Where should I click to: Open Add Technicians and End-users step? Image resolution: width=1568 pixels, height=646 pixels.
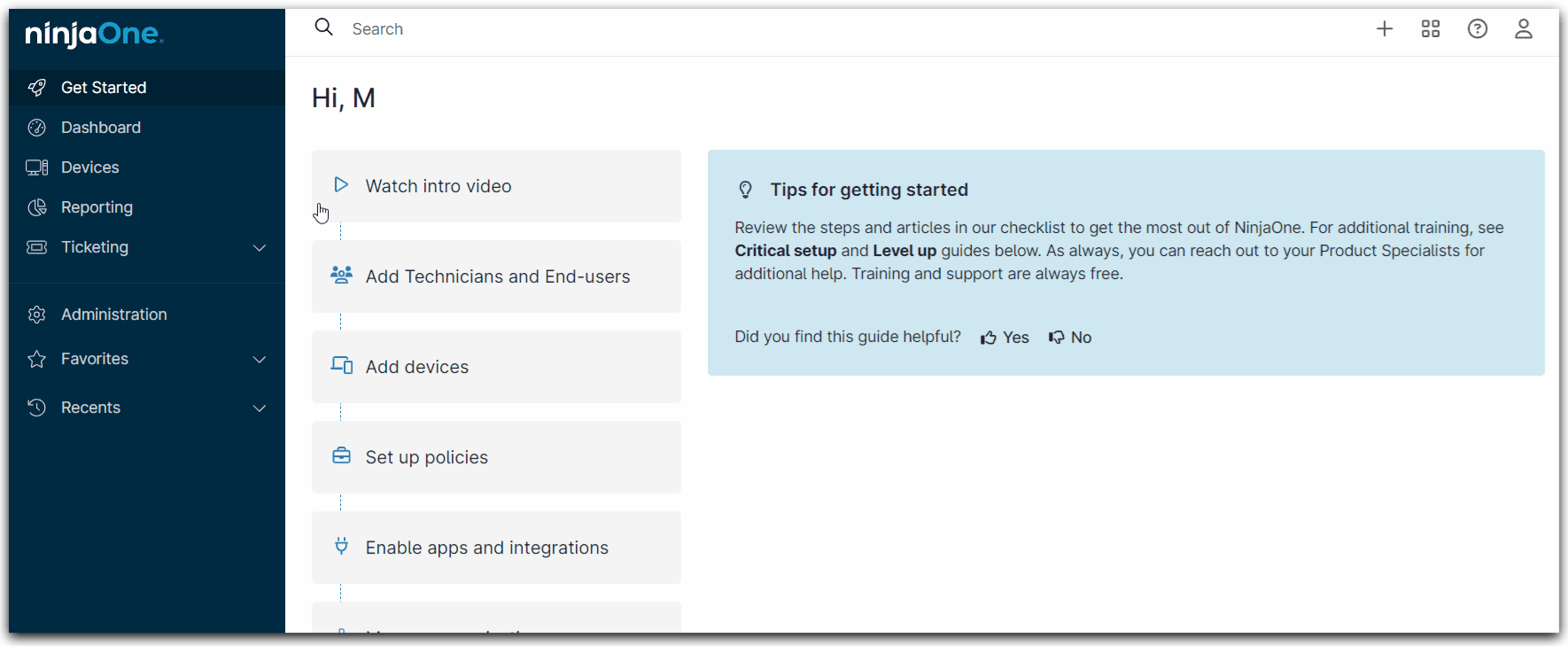tap(496, 276)
